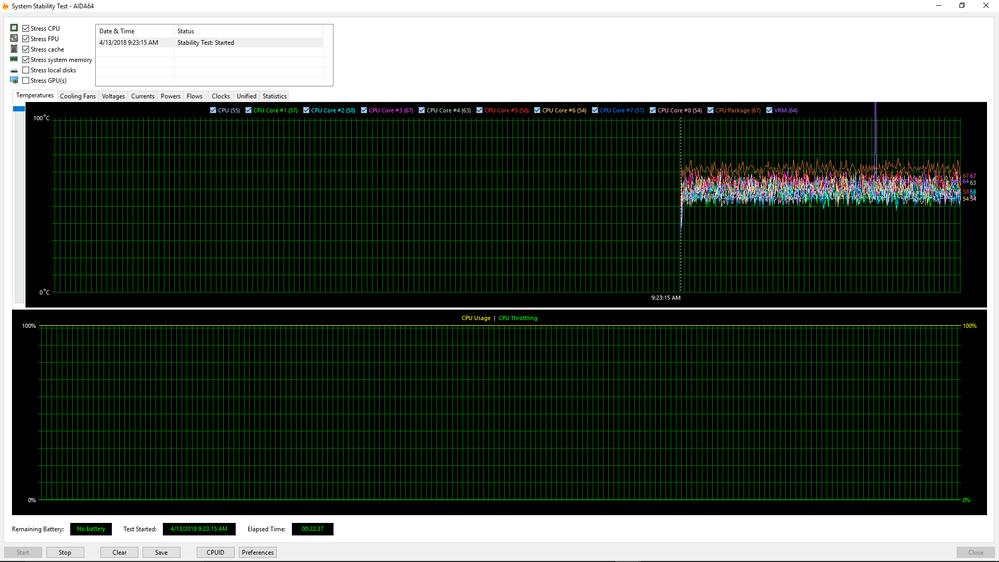The width and height of the screenshot is (999, 562).
Task: Click the Elapsed Time value 00:22:37
Action: [312, 529]
